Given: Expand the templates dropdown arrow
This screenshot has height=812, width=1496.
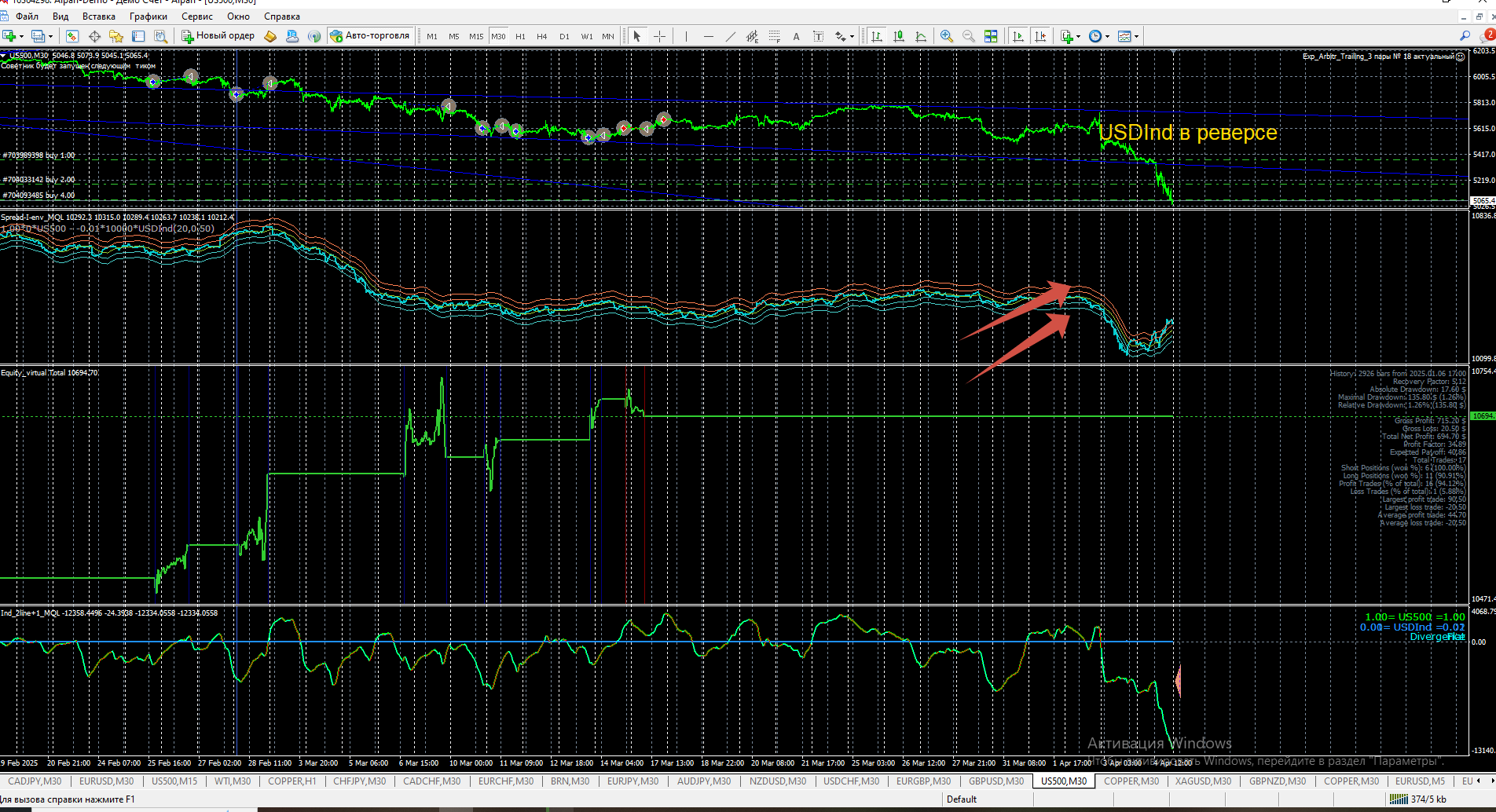Looking at the screenshot, I should click(x=1137, y=36).
